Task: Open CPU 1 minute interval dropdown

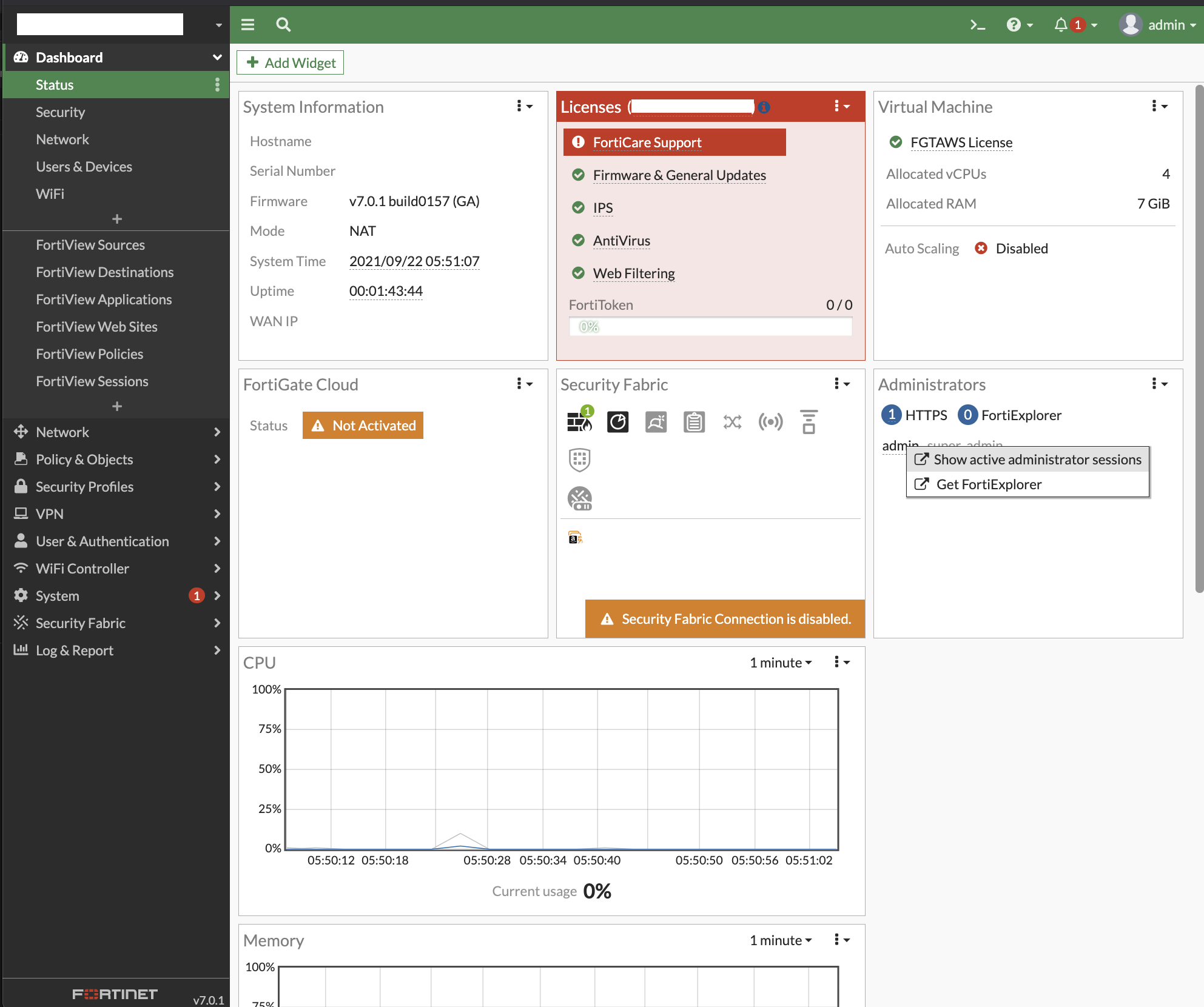Action: (x=781, y=663)
